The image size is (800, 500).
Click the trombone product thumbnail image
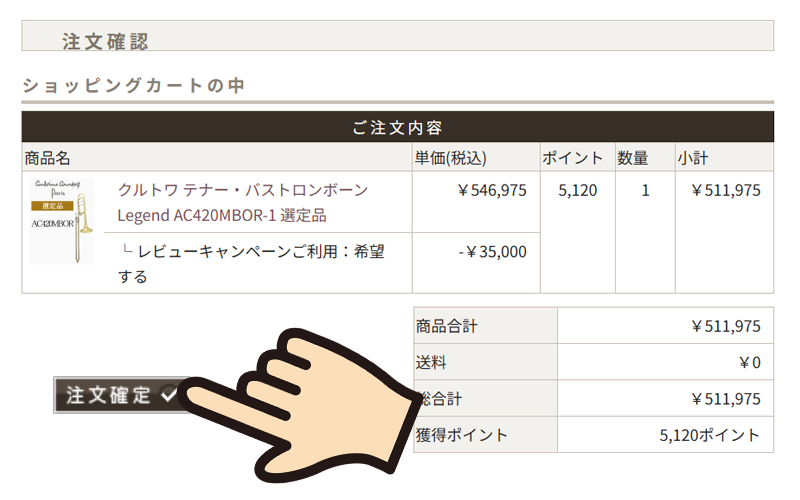[x=62, y=221]
